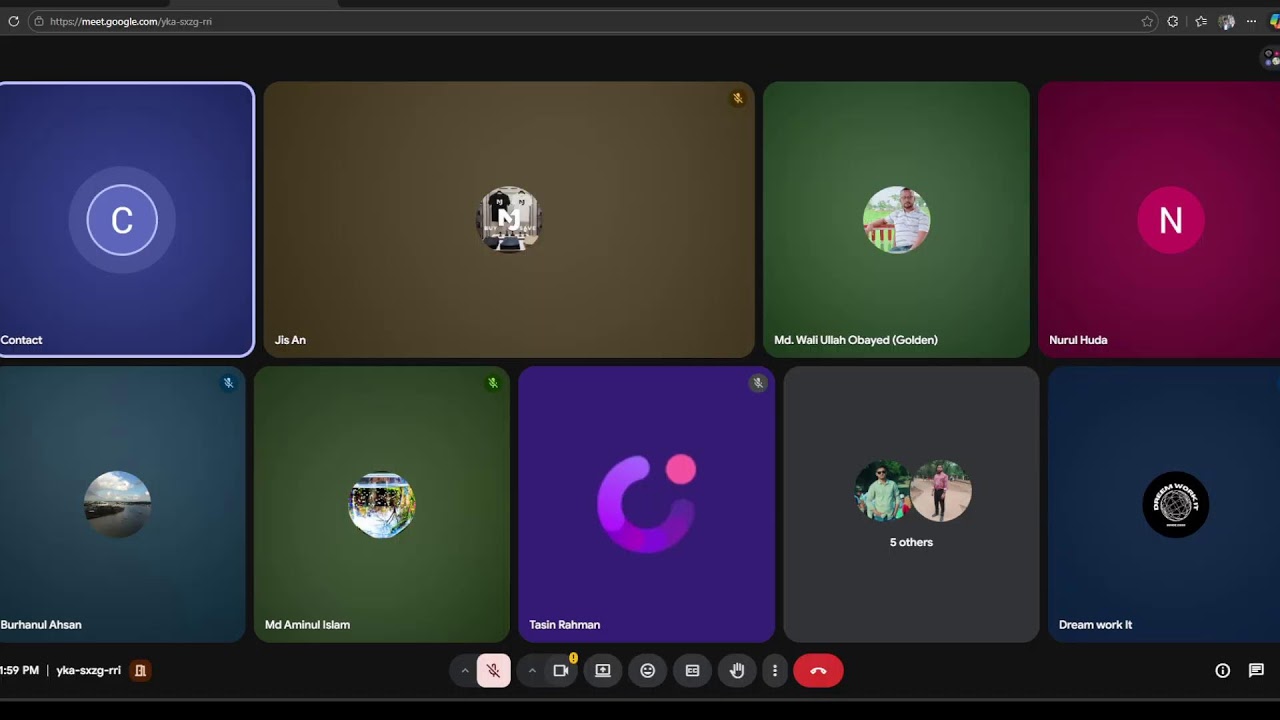The image size is (1280, 720).
Task: Open chat with everyone icon
Action: pyautogui.click(x=1256, y=671)
